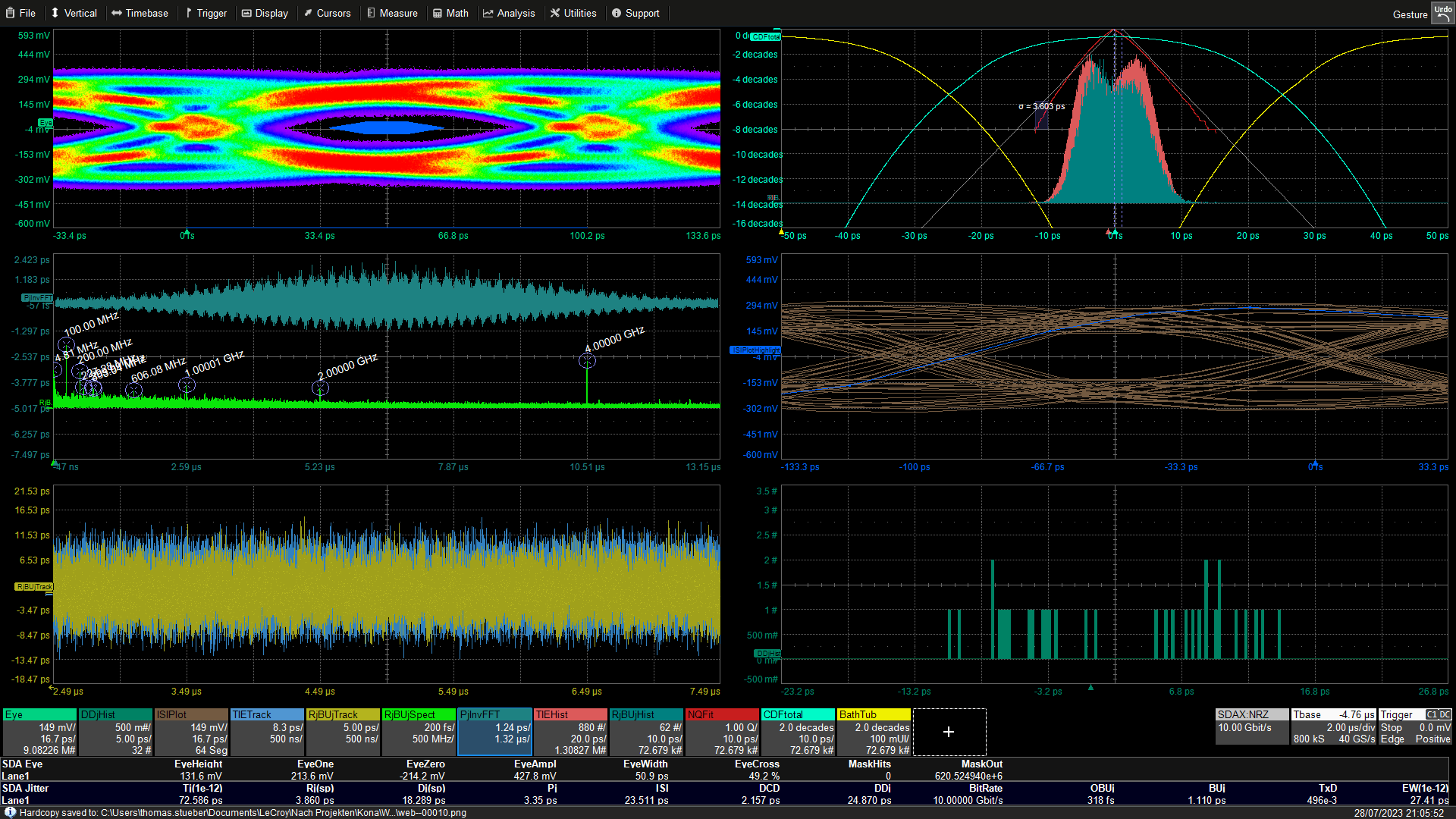Select the Eye trace descriptor box

click(39, 733)
